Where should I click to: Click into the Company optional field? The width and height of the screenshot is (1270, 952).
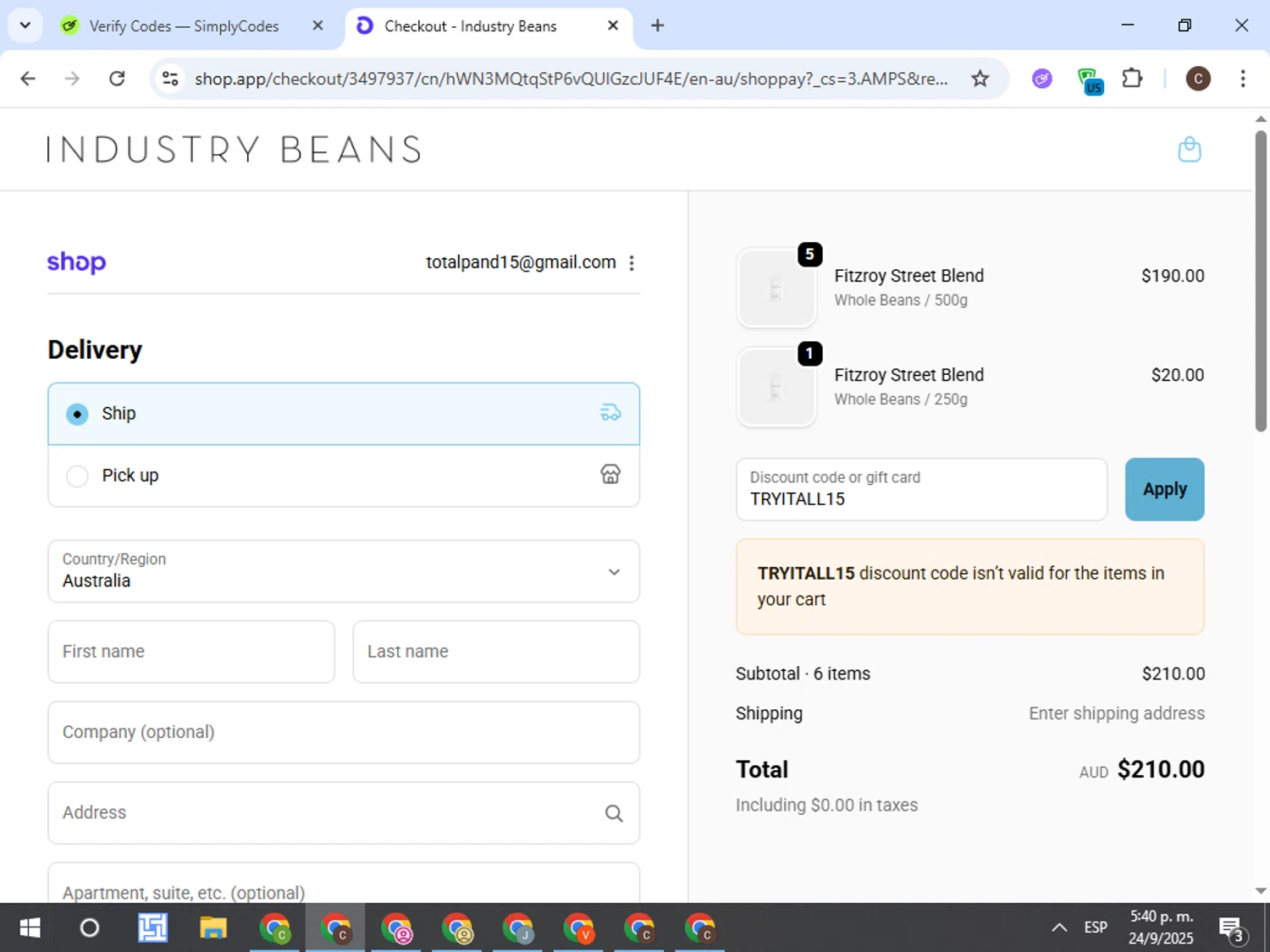344,732
